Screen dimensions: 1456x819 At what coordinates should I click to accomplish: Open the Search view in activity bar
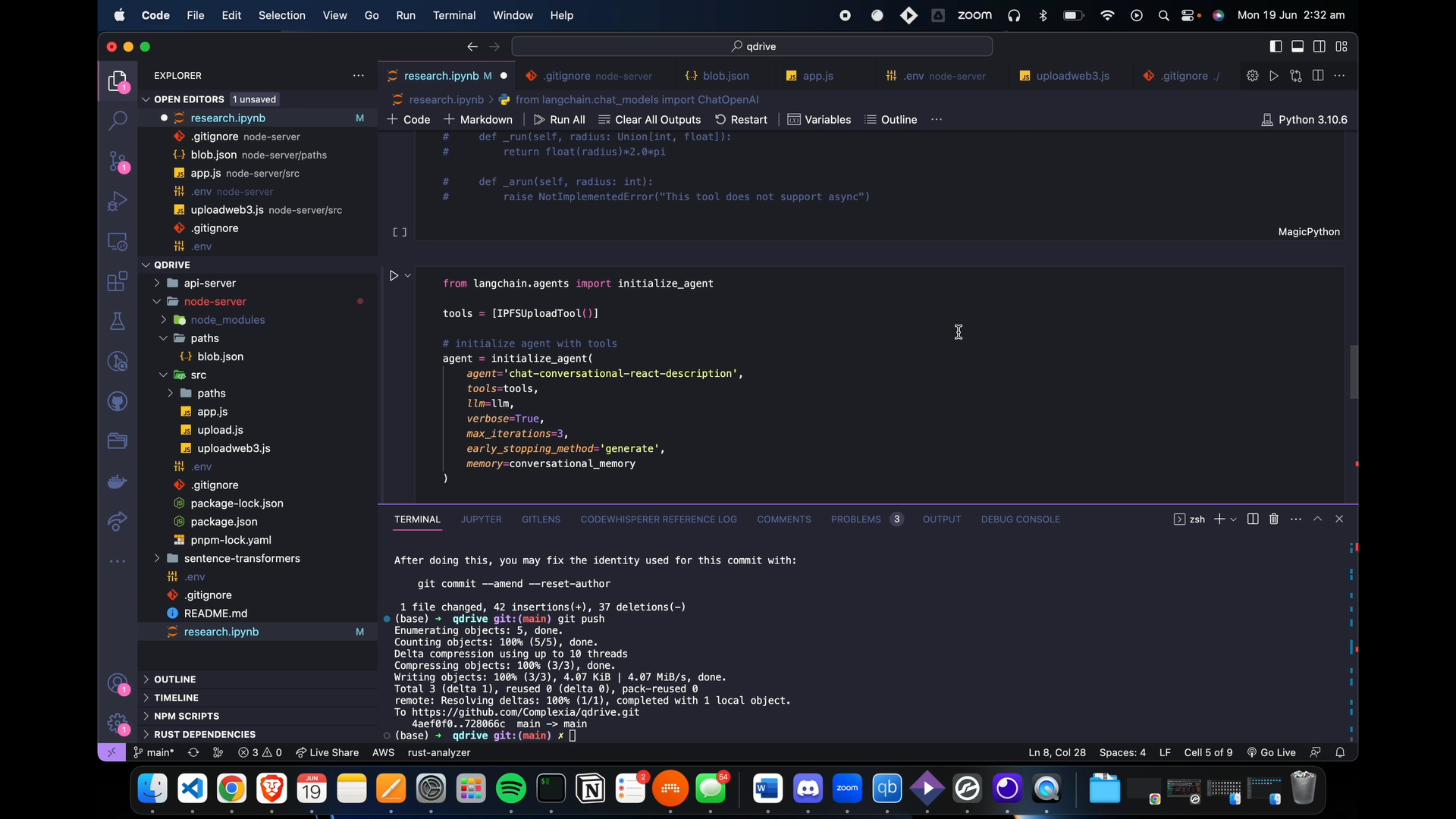118,121
